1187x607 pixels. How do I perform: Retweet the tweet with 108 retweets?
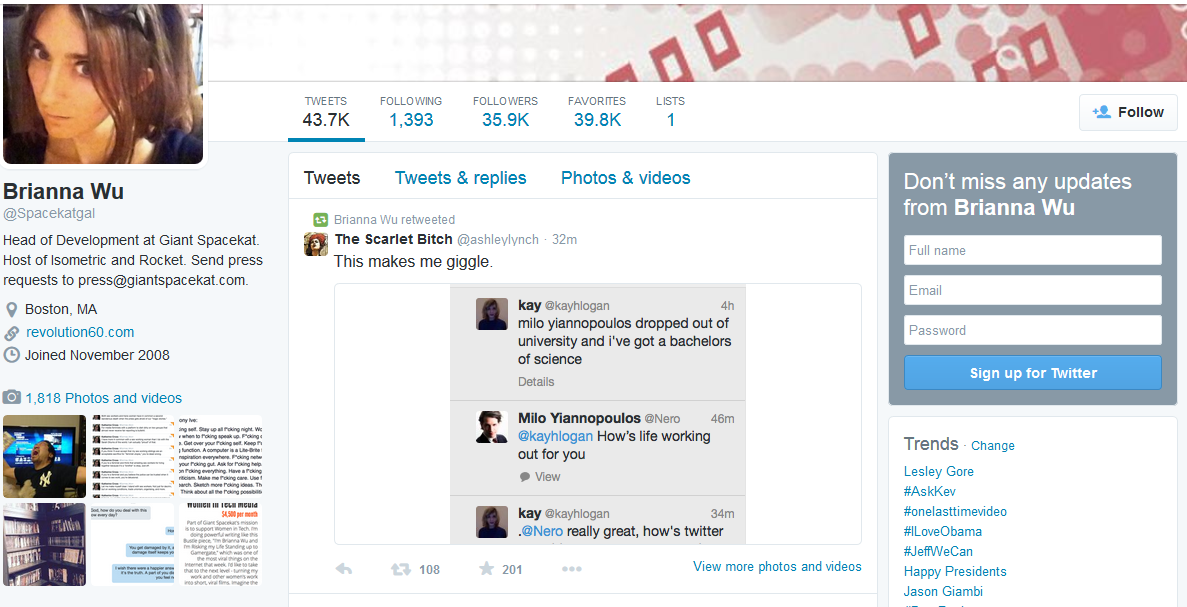coord(400,569)
